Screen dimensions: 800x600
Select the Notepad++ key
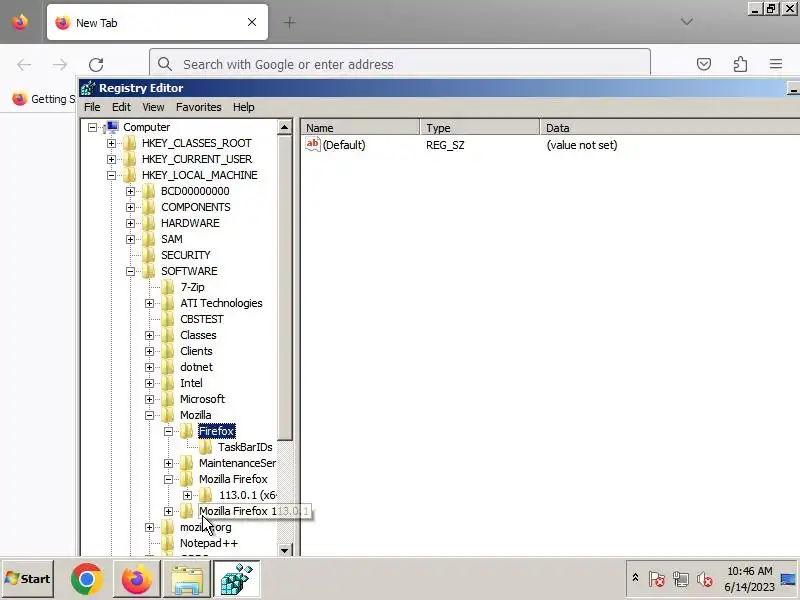209,543
